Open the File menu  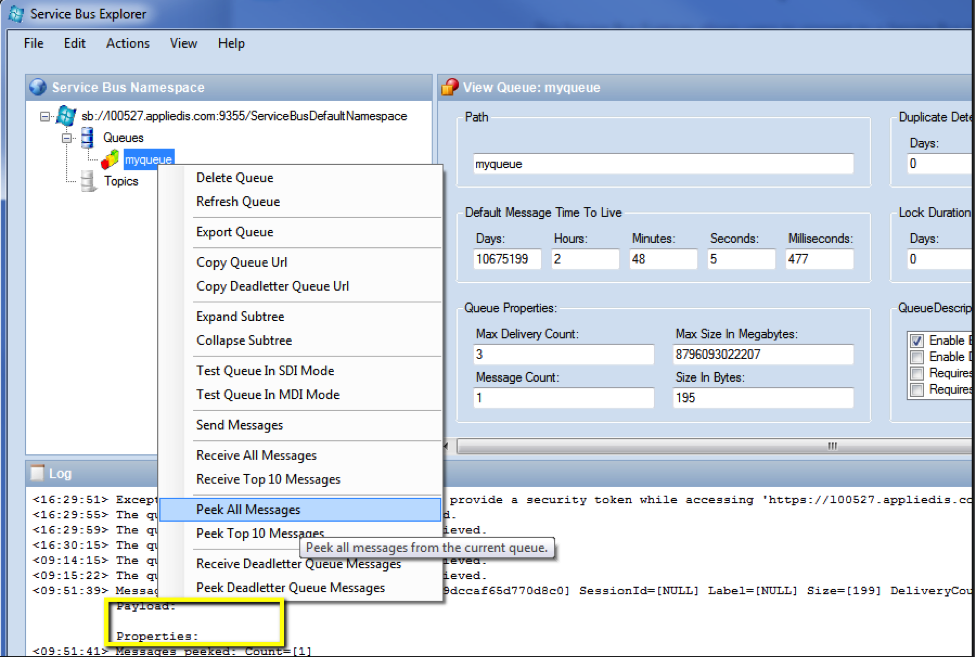coord(33,43)
